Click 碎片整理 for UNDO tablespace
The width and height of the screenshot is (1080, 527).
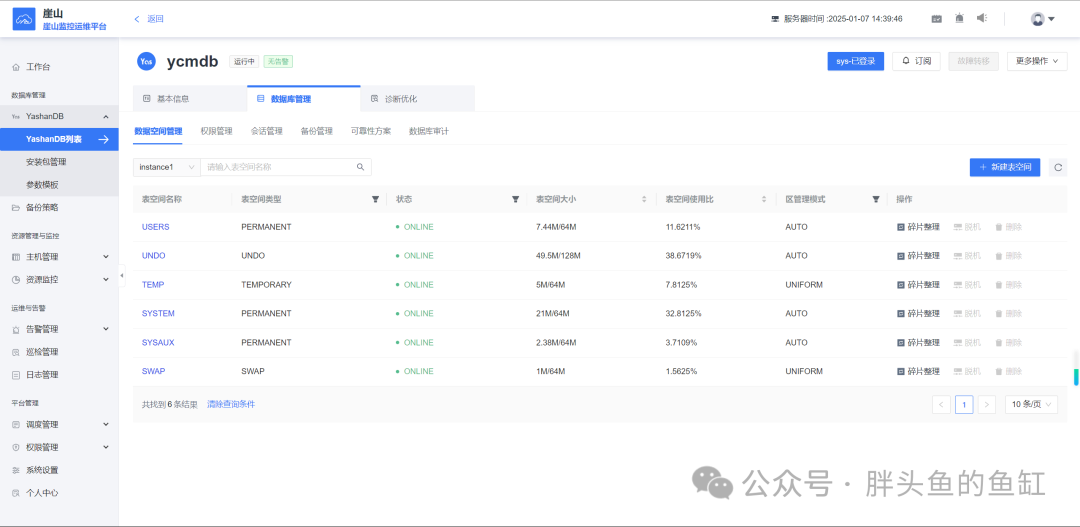[918, 256]
